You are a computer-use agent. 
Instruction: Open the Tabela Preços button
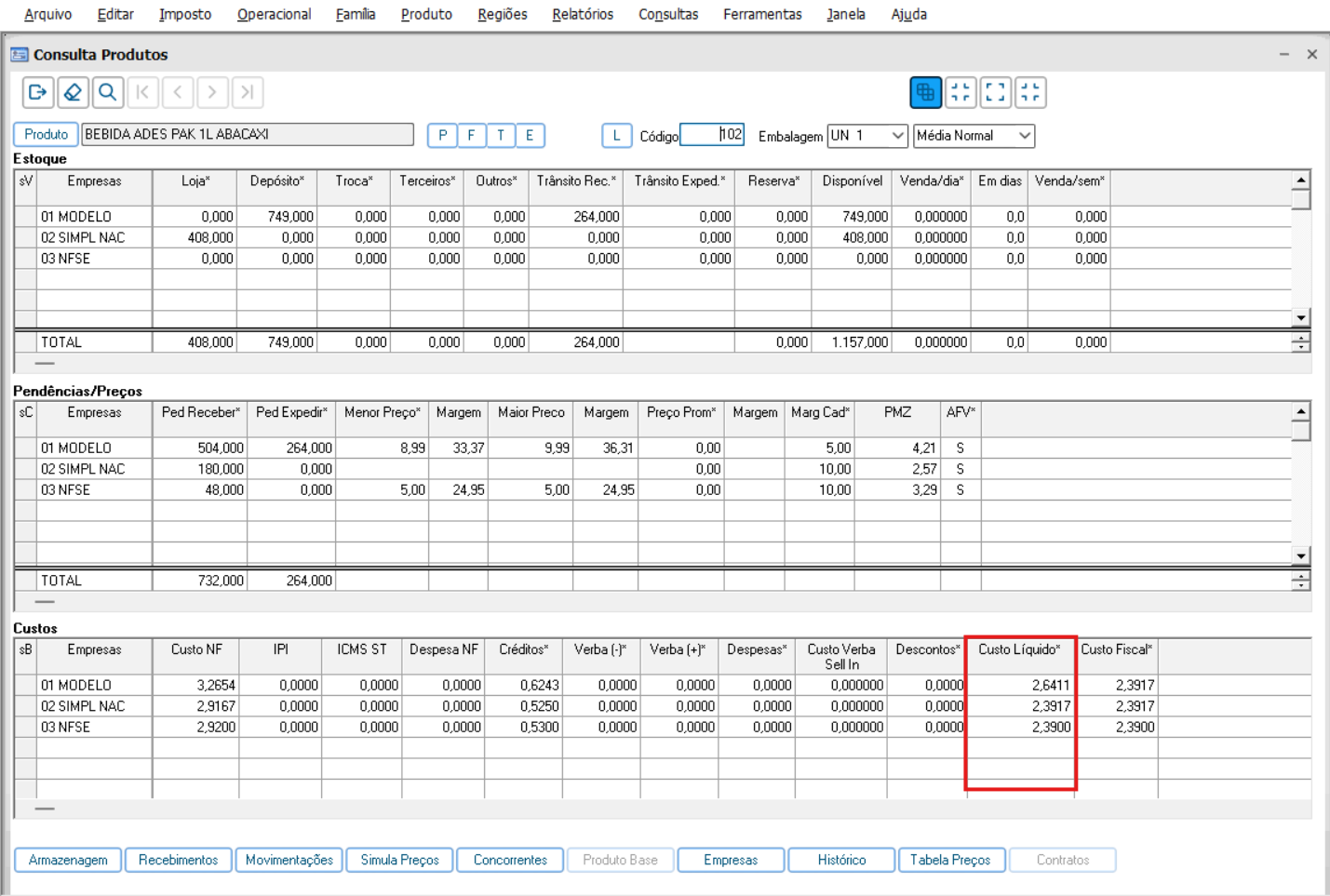point(950,860)
